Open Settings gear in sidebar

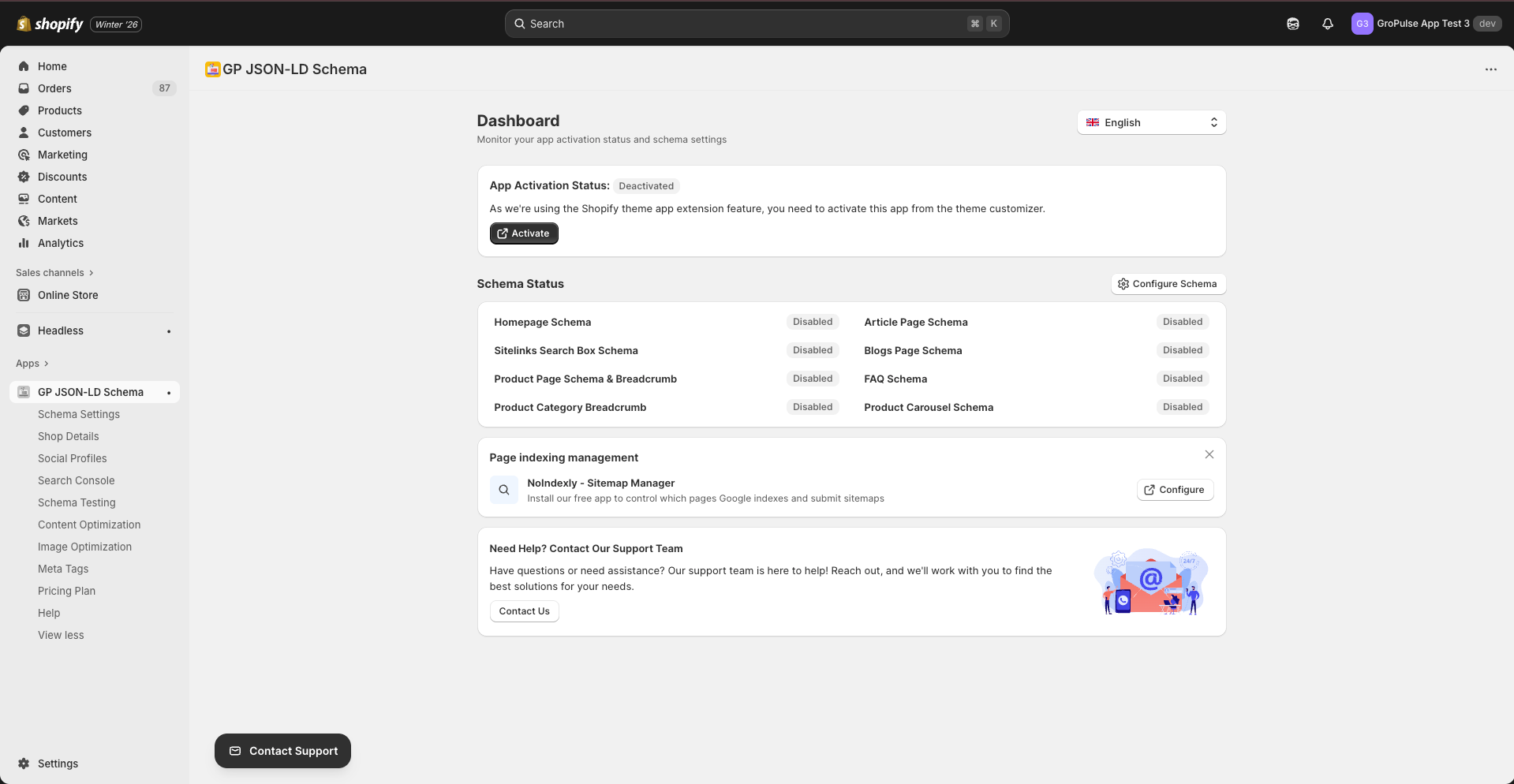point(24,763)
